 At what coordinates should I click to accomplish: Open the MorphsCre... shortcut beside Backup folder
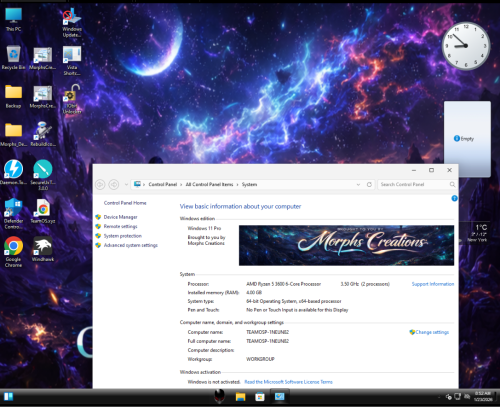coord(43,96)
